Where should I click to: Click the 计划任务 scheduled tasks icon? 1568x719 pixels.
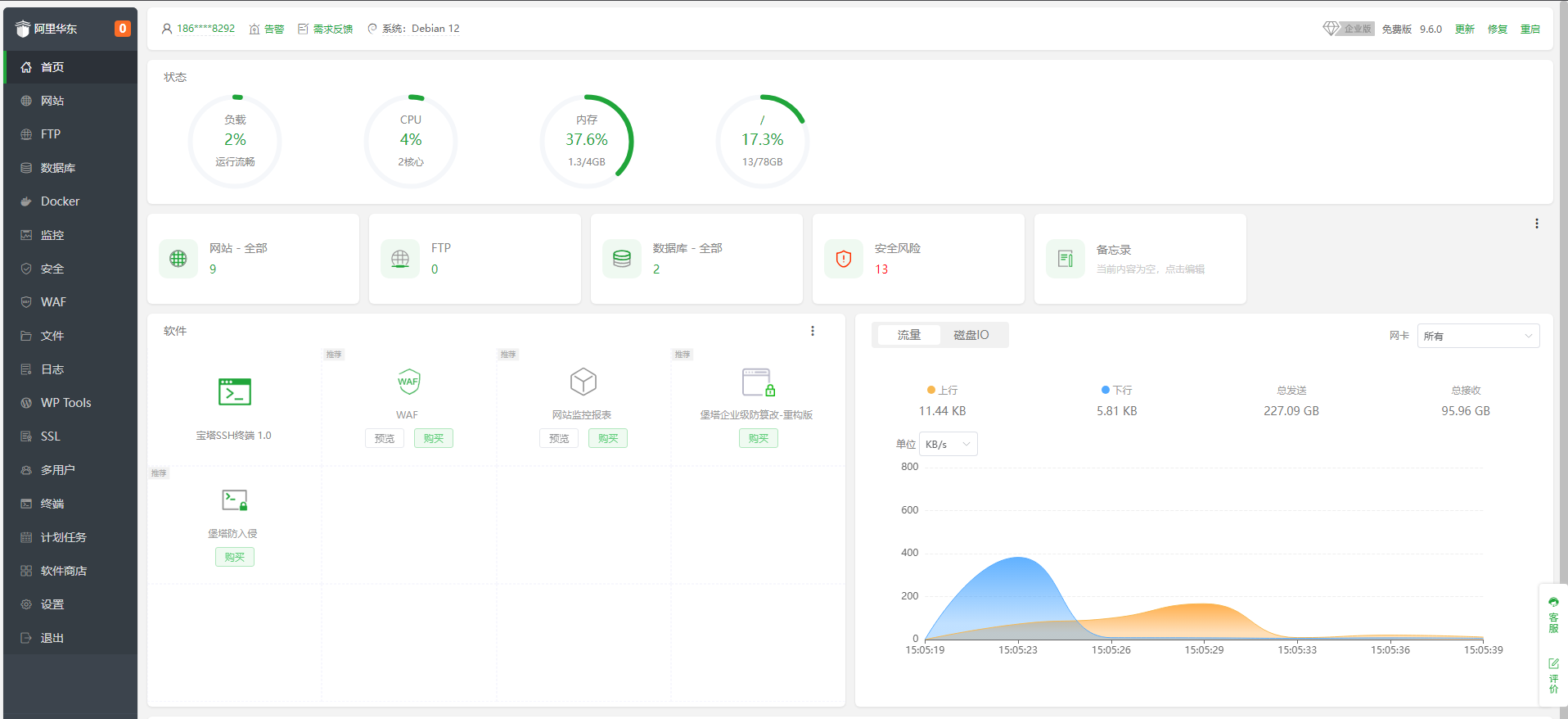click(x=26, y=537)
